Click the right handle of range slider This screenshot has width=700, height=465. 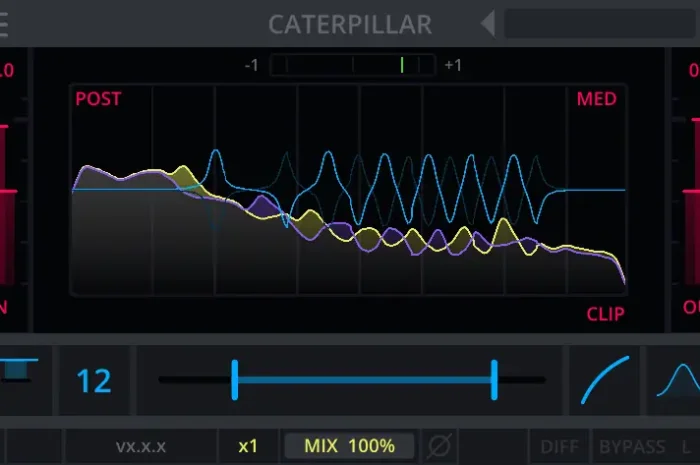click(494, 380)
